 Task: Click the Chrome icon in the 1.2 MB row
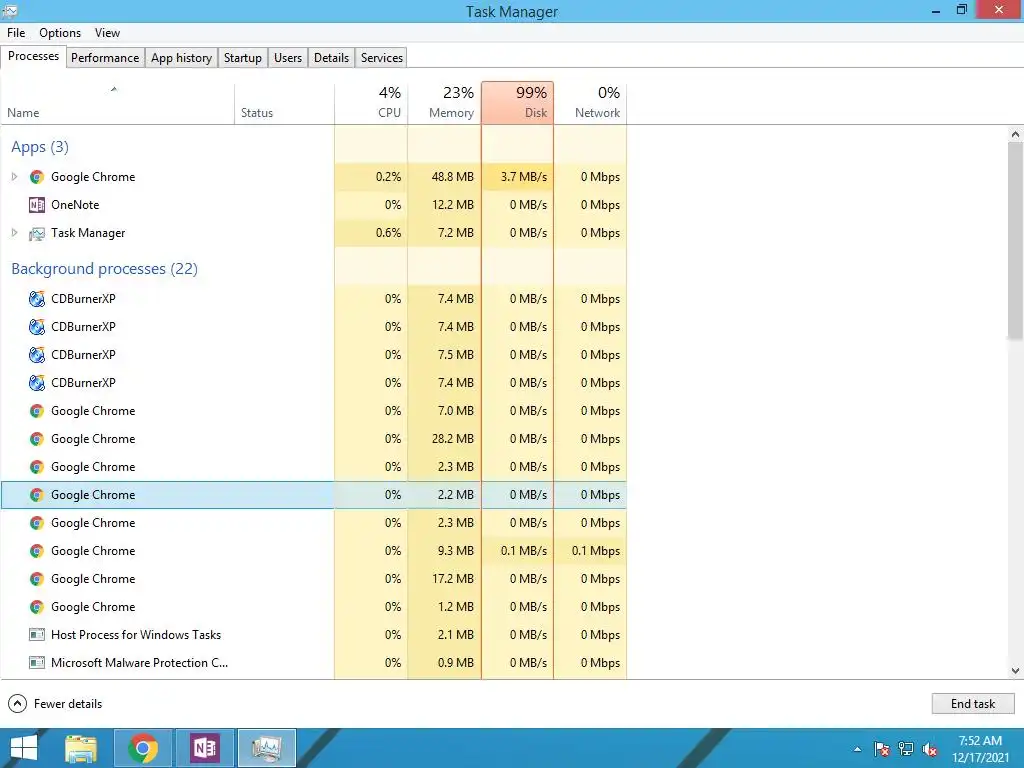[x=37, y=607]
